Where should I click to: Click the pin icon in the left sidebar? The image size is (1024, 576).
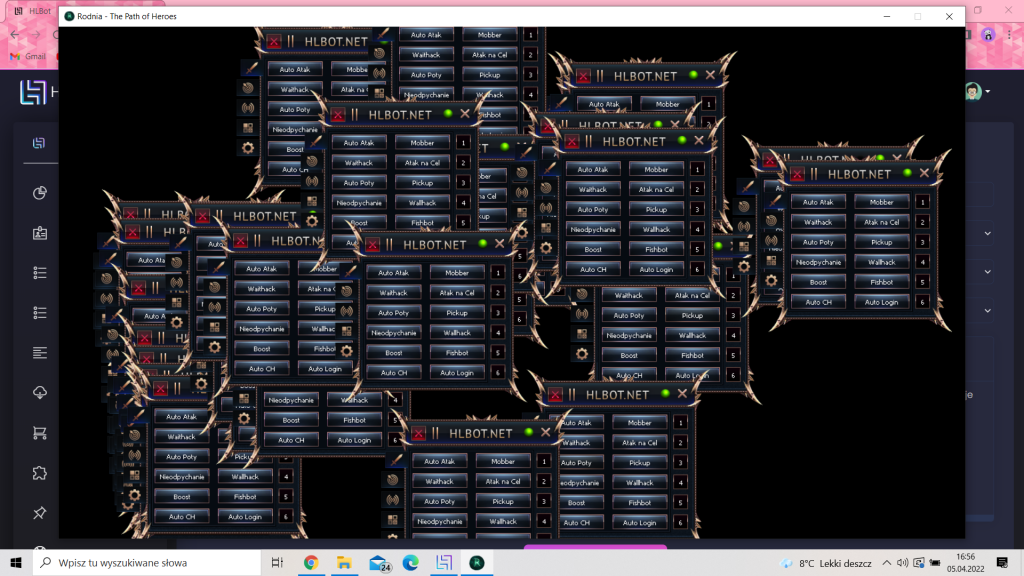pos(40,513)
